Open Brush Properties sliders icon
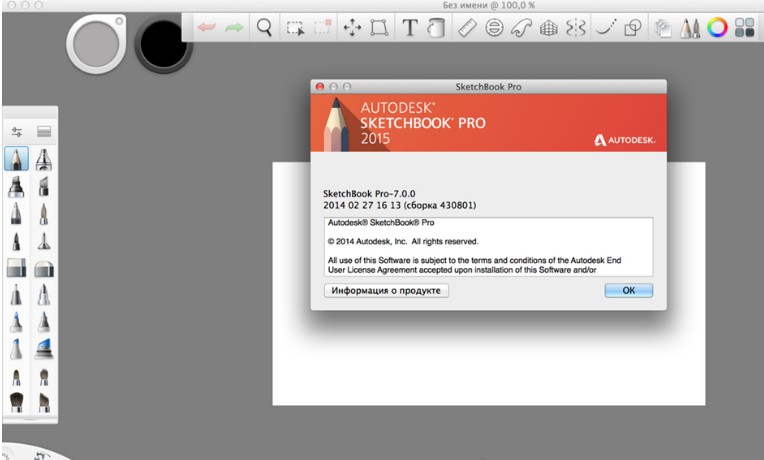Image resolution: width=764 pixels, height=460 pixels. click(17, 132)
